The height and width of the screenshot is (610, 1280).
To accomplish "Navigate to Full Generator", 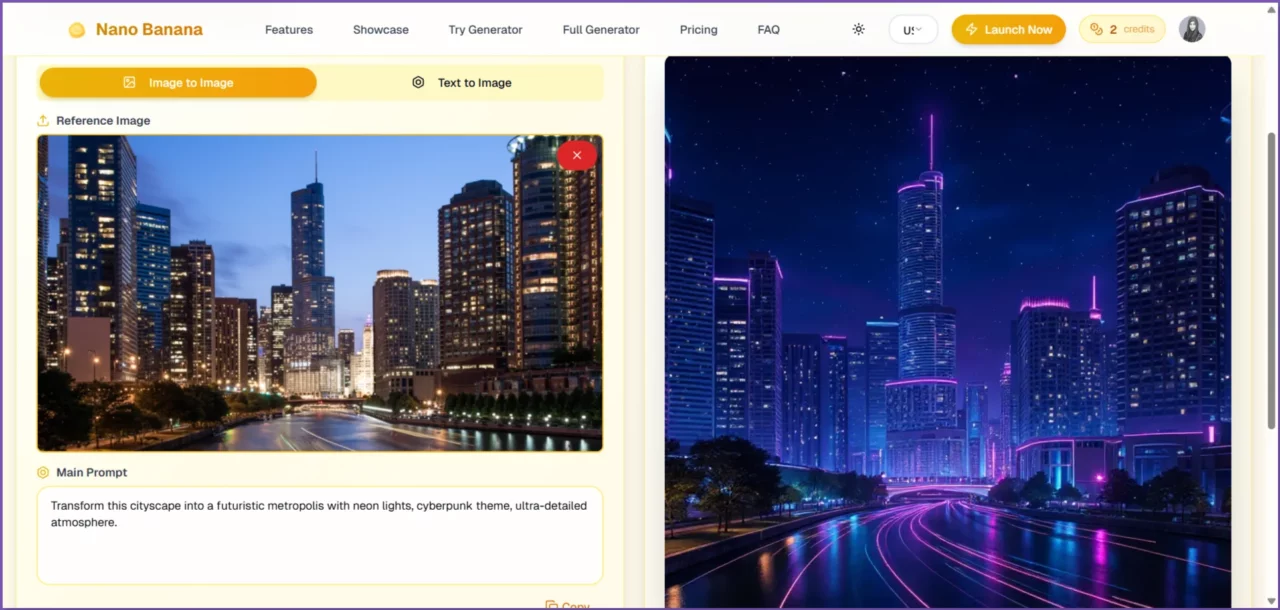I will pyautogui.click(x=601, y=30).
